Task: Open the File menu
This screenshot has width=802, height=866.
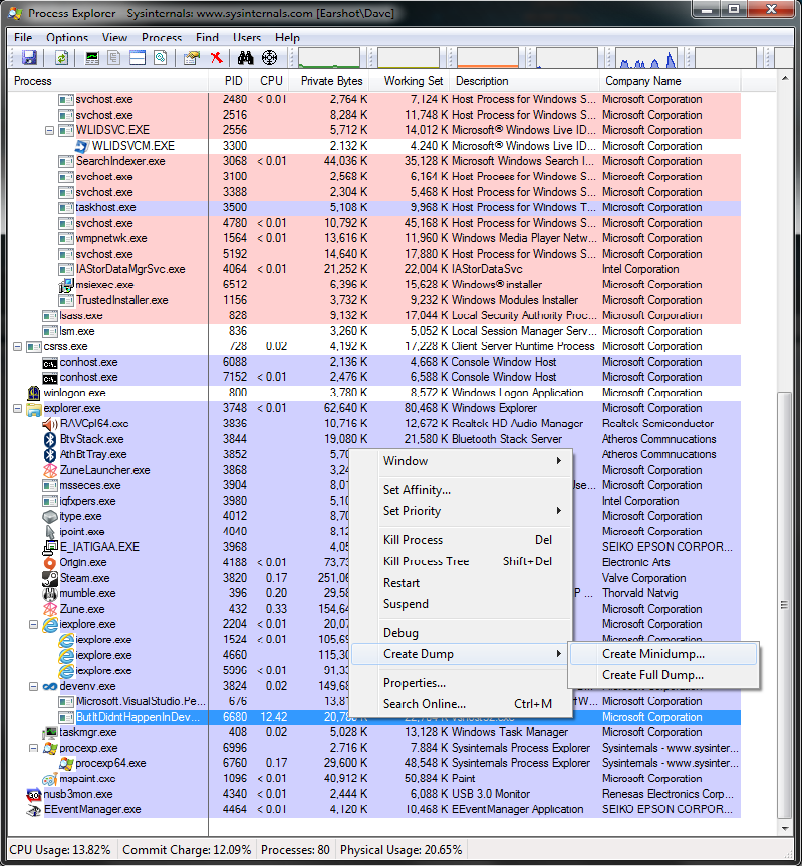Action: coord(23,38)
